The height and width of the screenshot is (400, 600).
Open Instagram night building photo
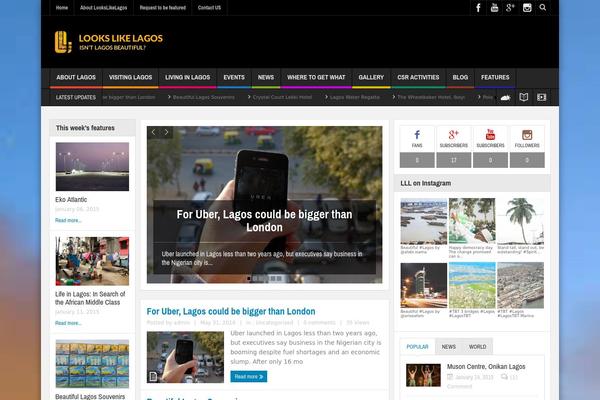[424, 285]
